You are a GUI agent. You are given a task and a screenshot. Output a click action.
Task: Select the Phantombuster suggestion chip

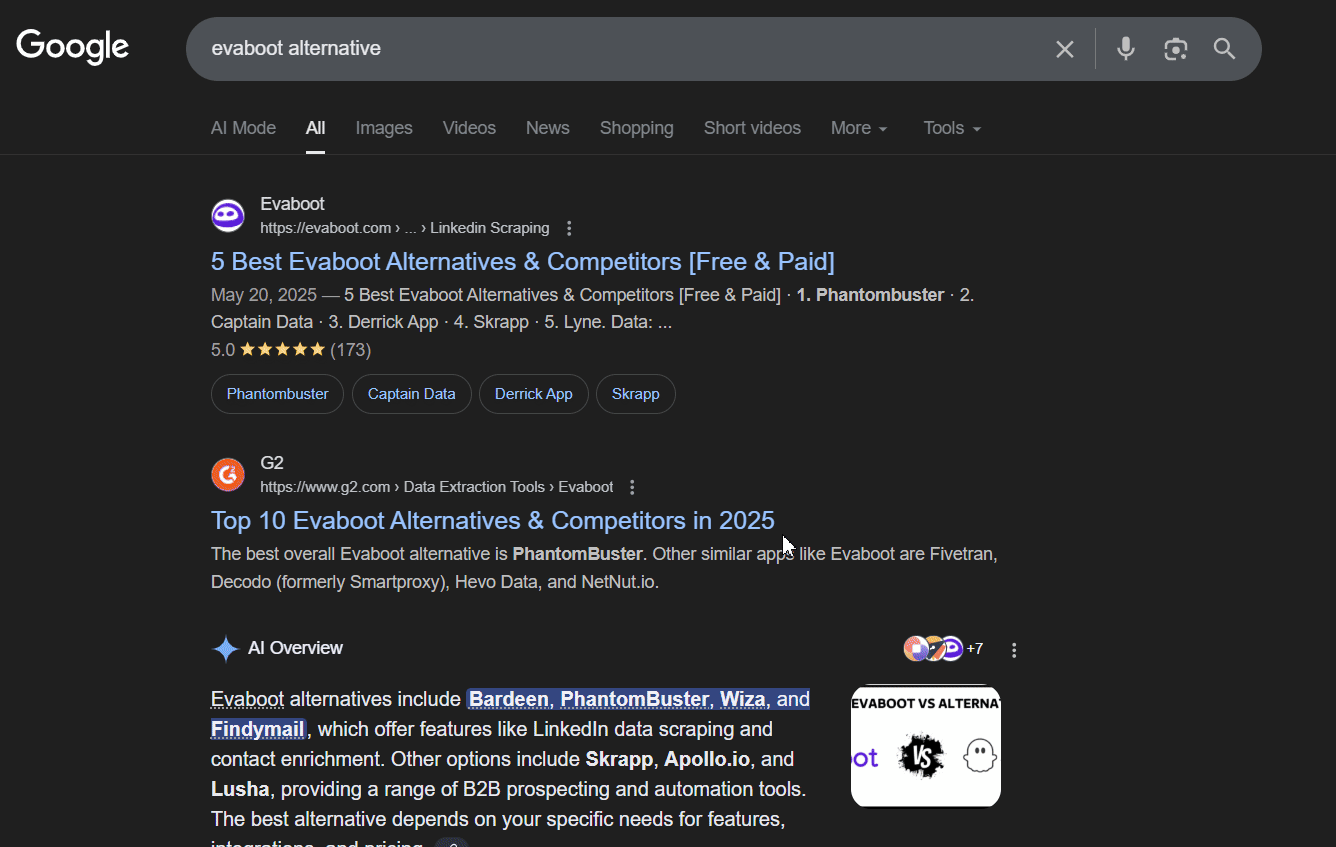[x=277, y=393]
